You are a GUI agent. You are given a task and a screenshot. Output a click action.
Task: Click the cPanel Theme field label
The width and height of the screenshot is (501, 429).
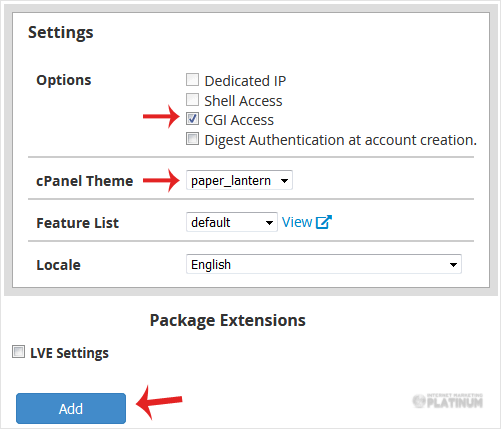85,181
